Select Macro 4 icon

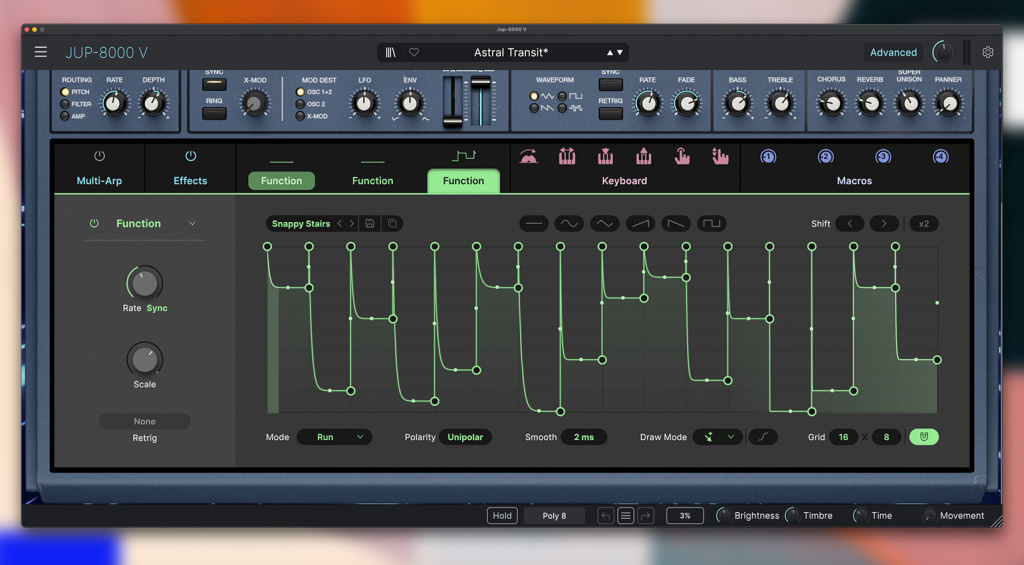(940, 157)
